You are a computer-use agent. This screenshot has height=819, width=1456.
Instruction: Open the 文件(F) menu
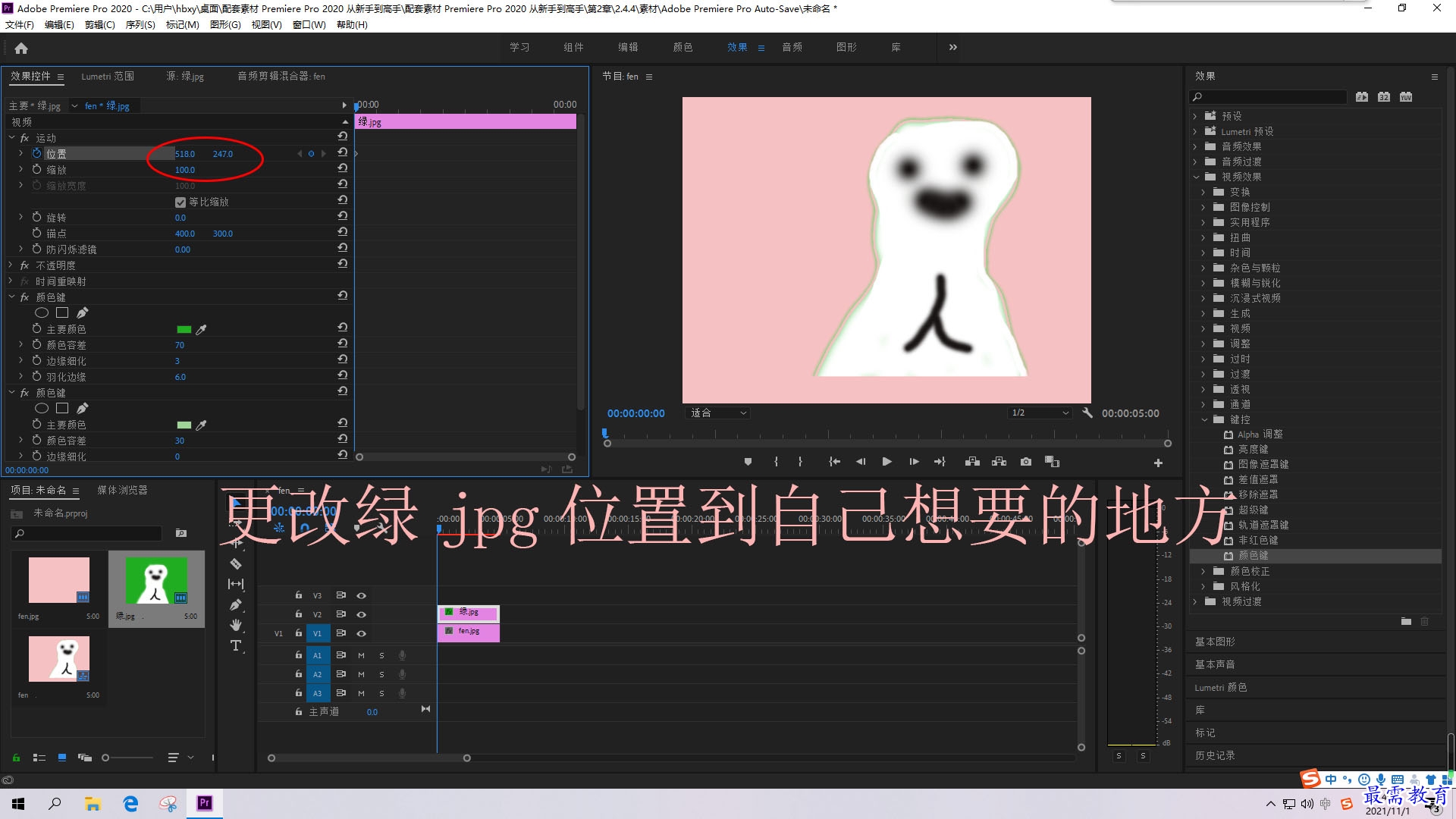(20, 24)
